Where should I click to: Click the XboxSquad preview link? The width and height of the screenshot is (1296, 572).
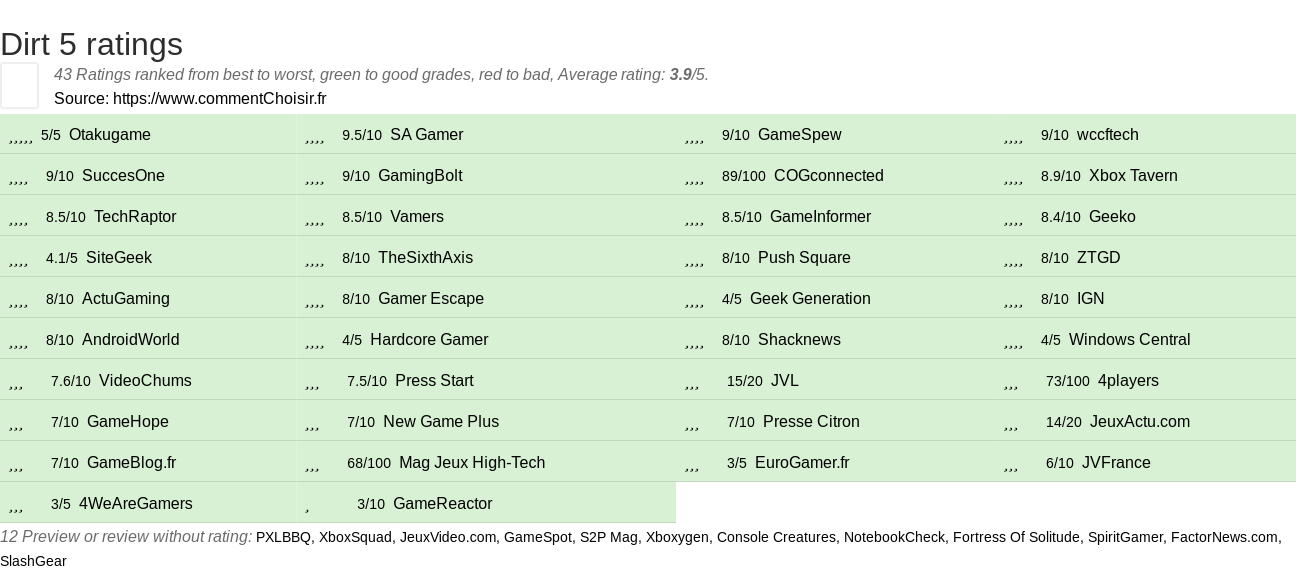tap(355, 537)
